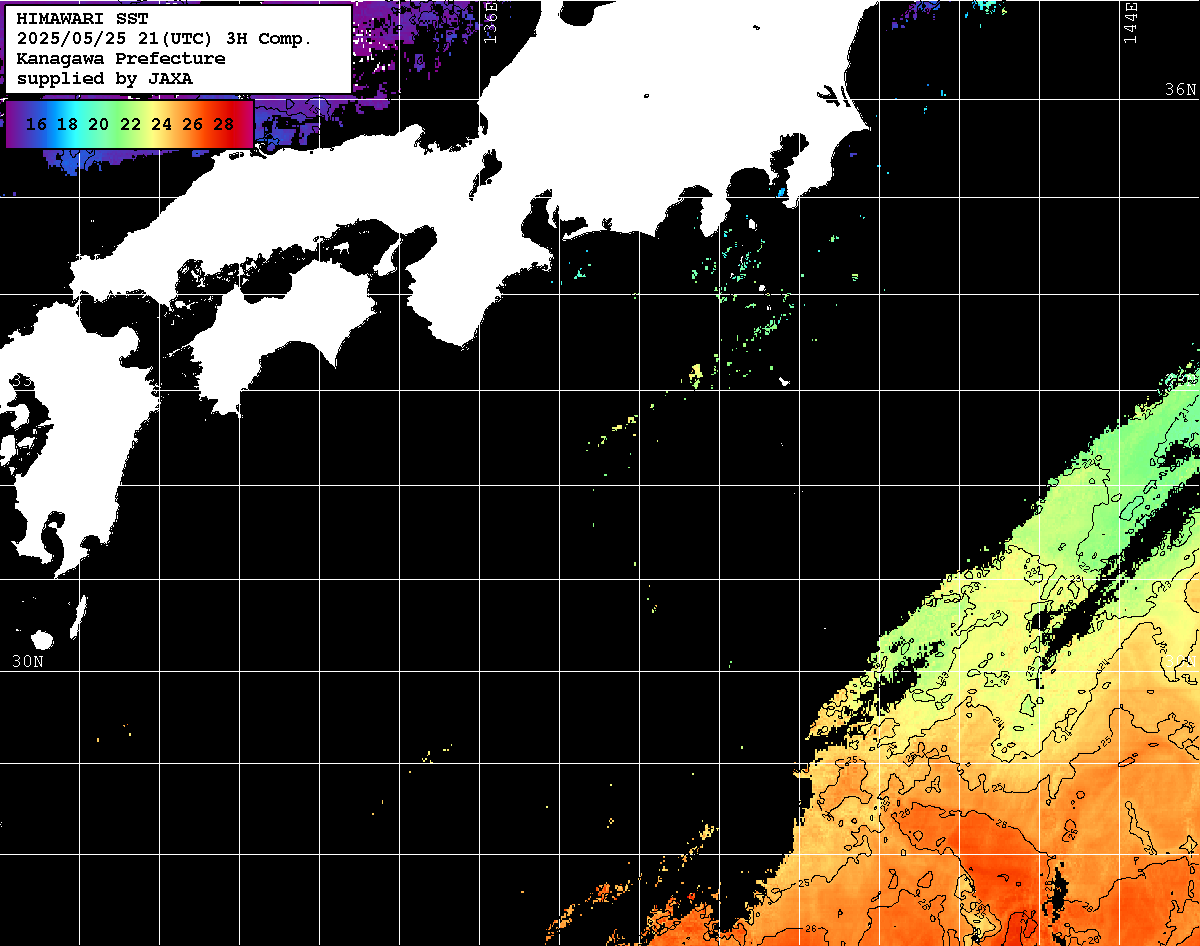
Task: Click the "Kanagawa Prefecture" text
Action: point(121,59)
